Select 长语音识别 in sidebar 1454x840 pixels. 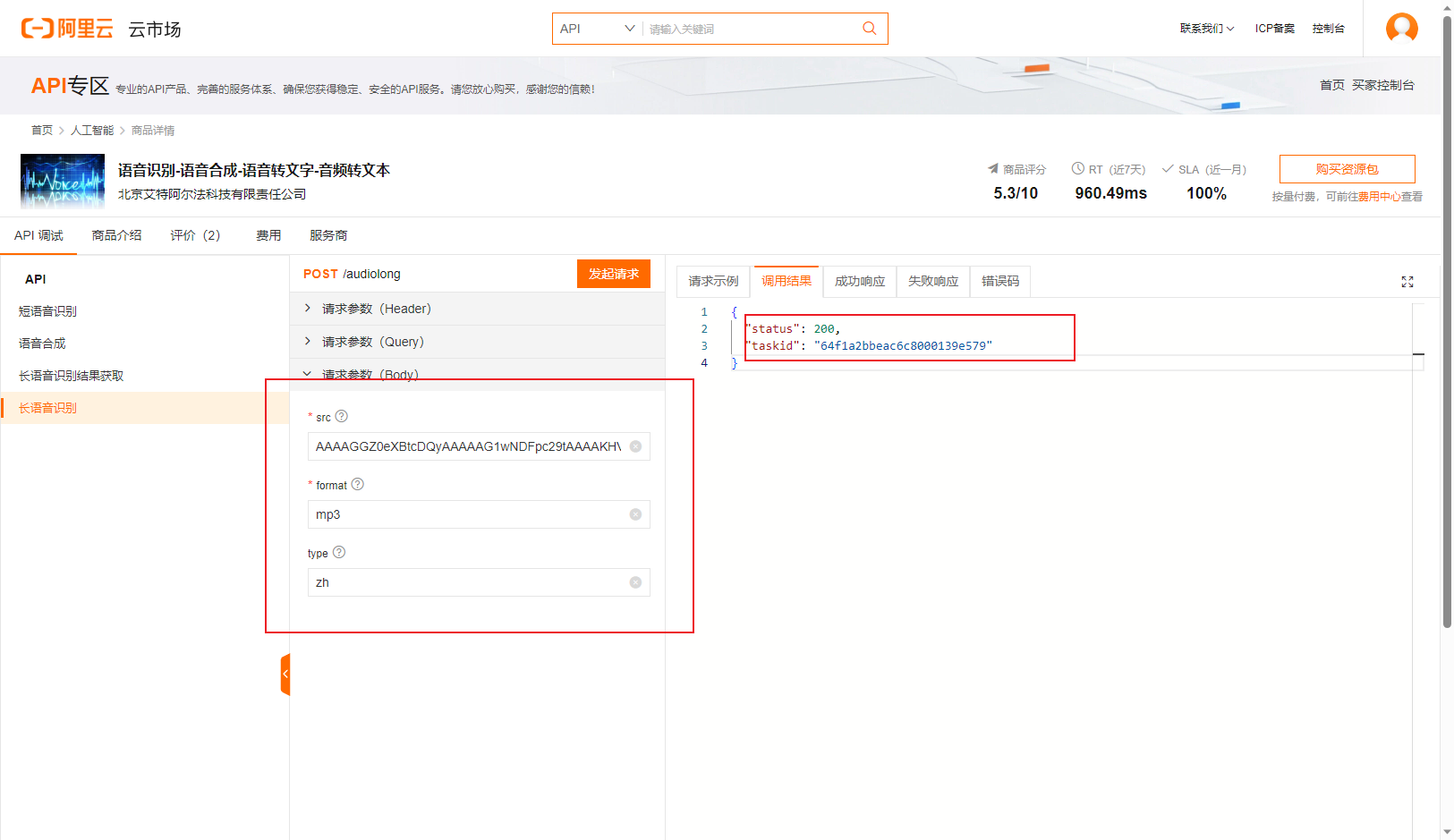click(145, 408)
